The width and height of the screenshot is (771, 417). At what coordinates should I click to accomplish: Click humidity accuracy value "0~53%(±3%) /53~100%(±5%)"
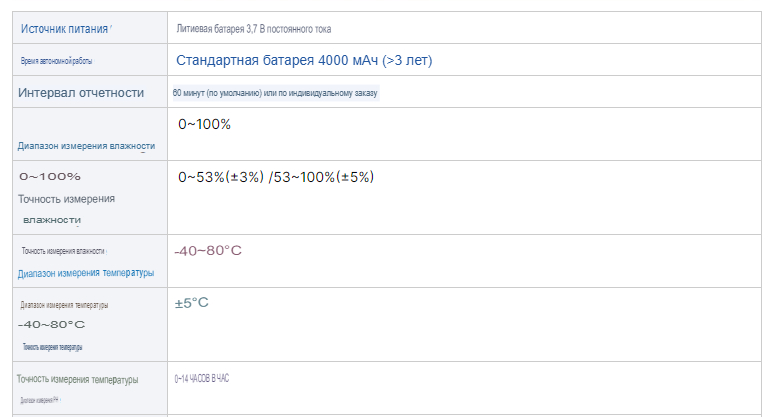(276, 177)
